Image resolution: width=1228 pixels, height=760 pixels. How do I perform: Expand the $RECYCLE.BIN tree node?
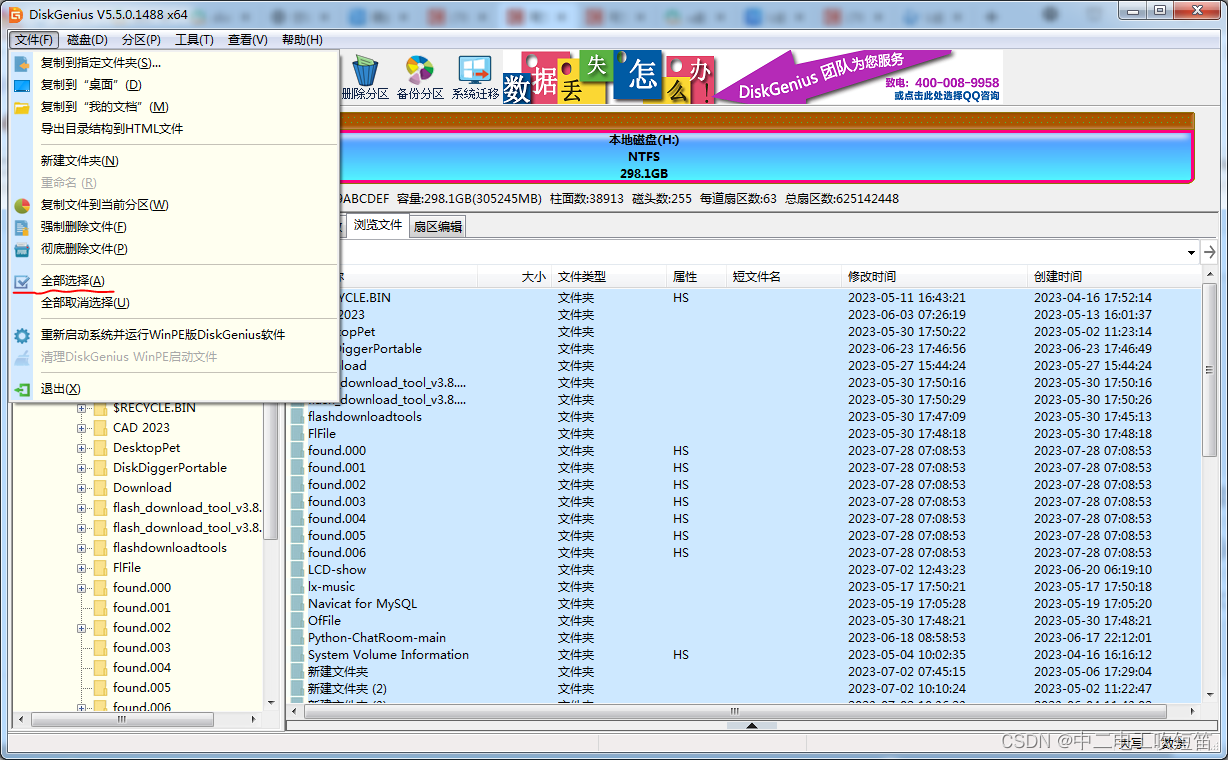pyautogui.click(x=82, y=408)
